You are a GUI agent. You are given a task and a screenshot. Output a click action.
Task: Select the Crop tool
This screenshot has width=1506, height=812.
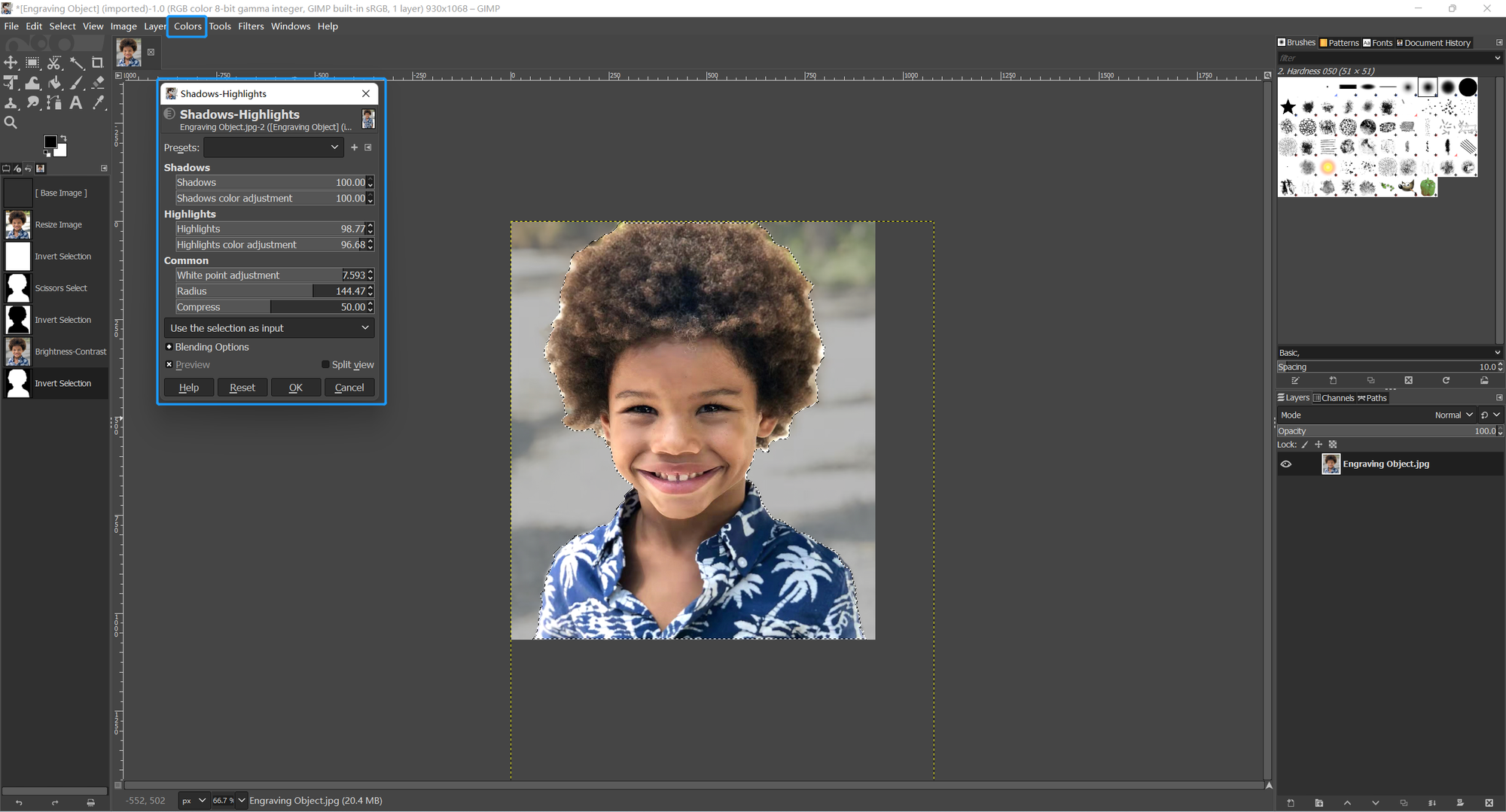pos(97,63)
